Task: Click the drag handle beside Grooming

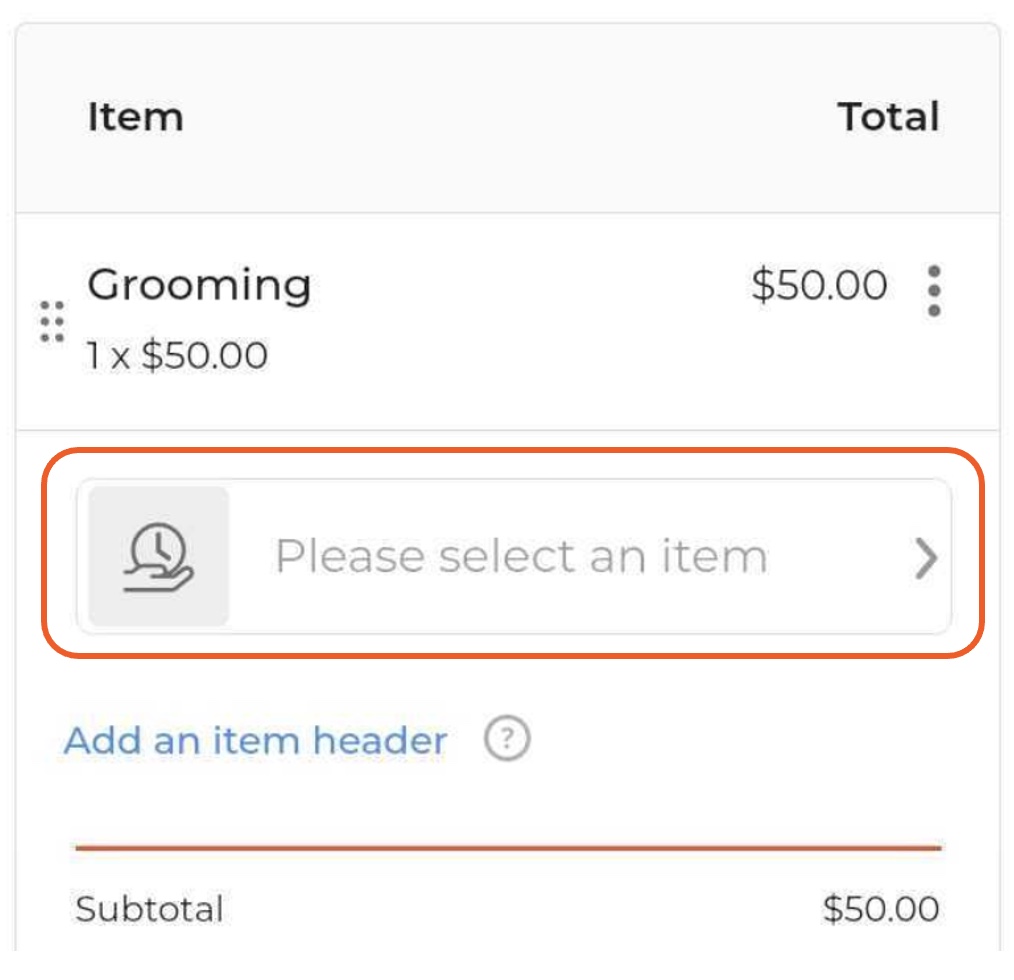Action: [52, 322]
